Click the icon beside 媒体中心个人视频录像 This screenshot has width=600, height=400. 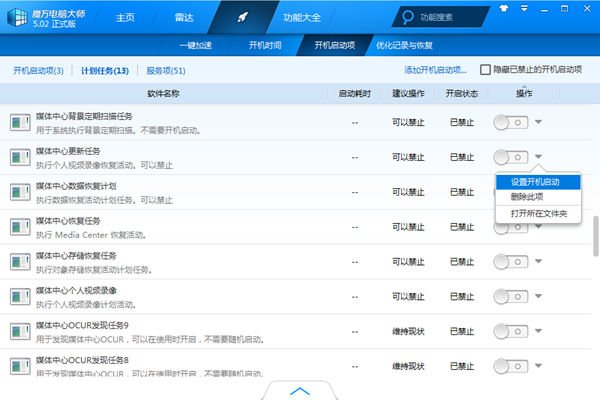pyautogui.click(x=20, y=296)
